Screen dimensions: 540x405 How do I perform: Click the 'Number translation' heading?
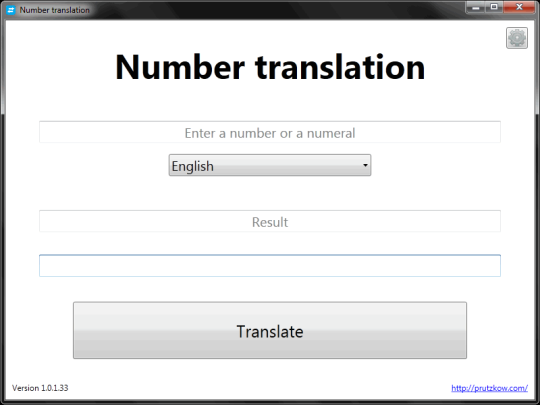270,67
